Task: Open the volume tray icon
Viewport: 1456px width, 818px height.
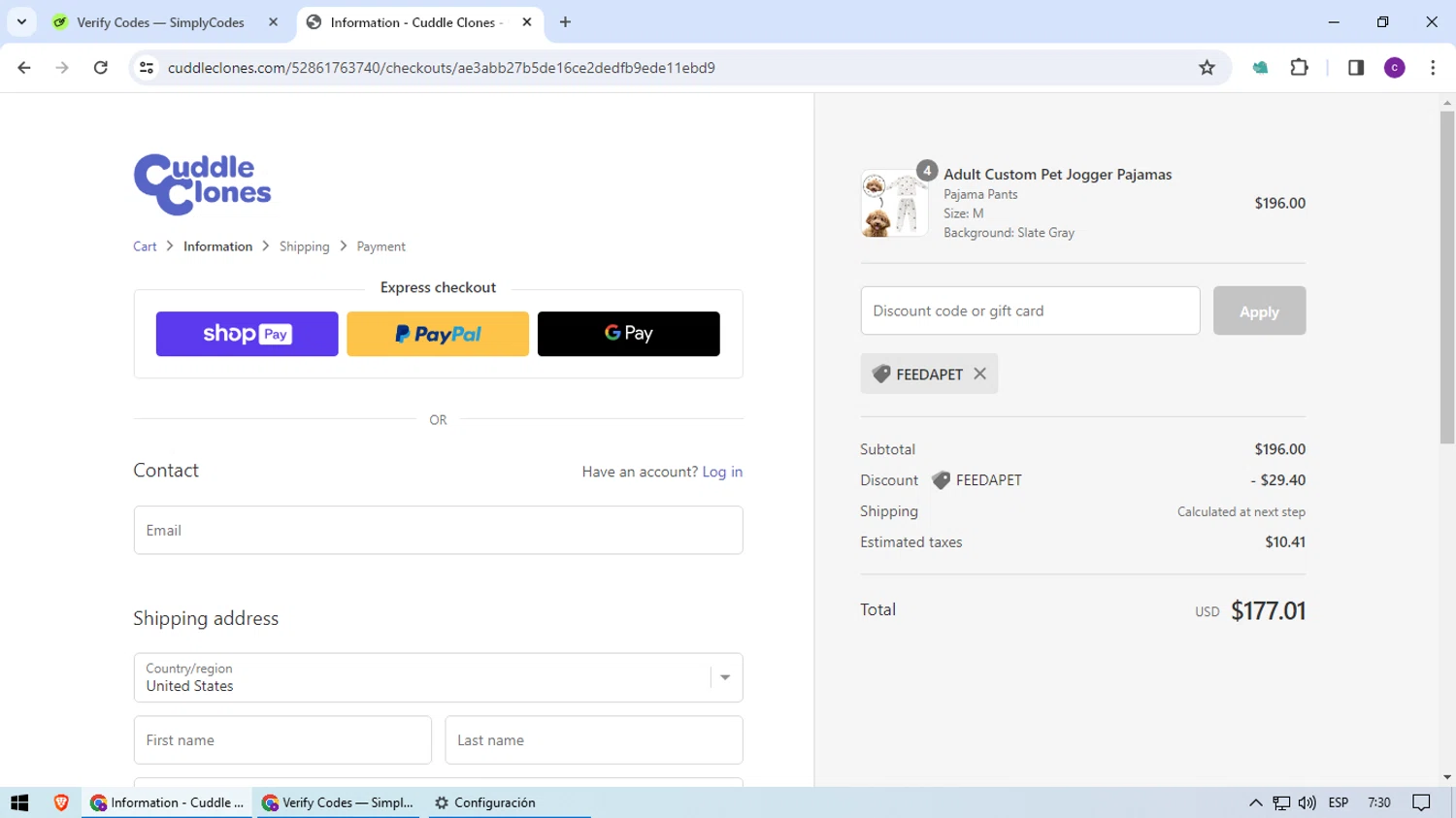Action: (x=1307, y=802)
